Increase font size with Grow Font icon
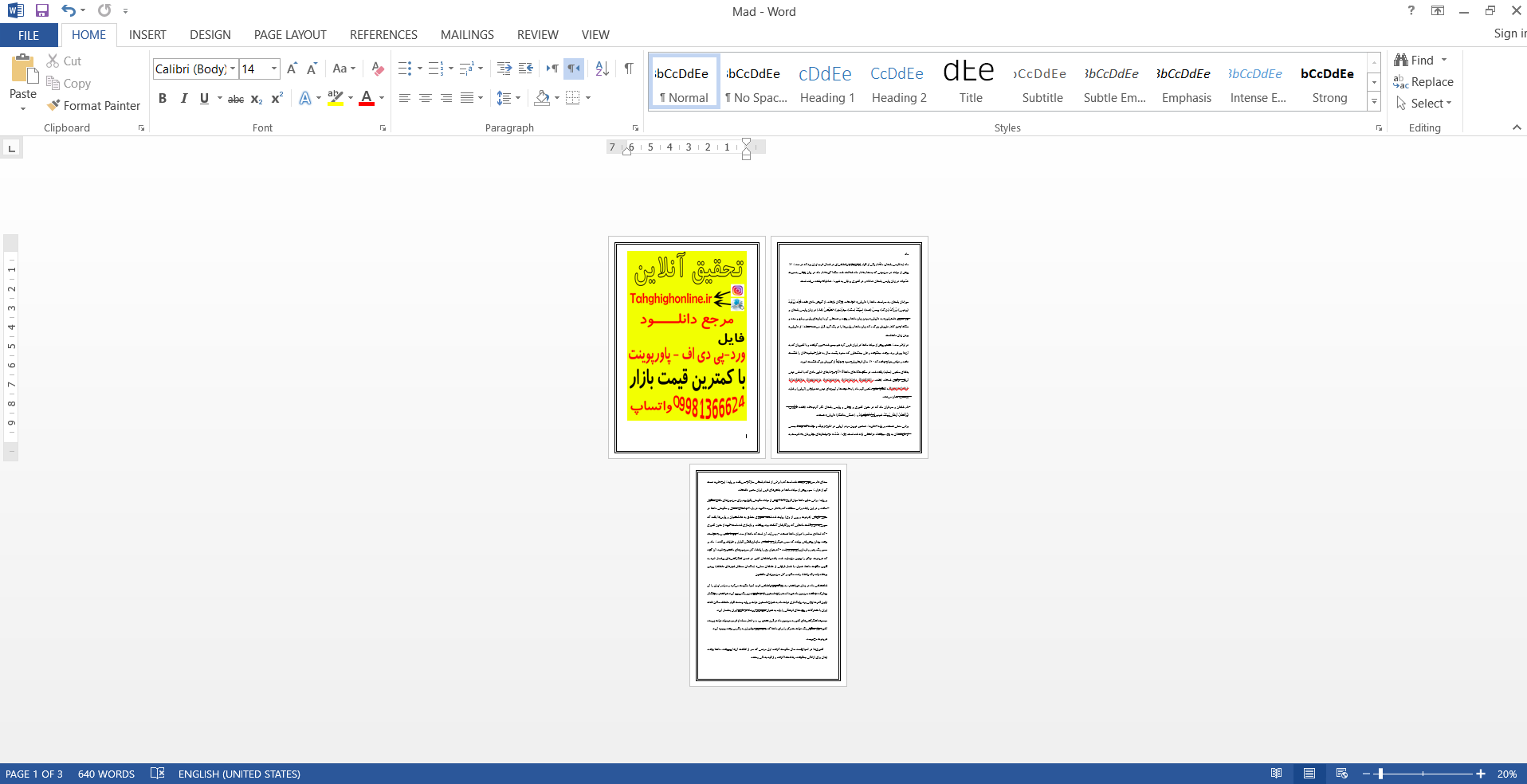1527x784 pixels. click(292, 69)
